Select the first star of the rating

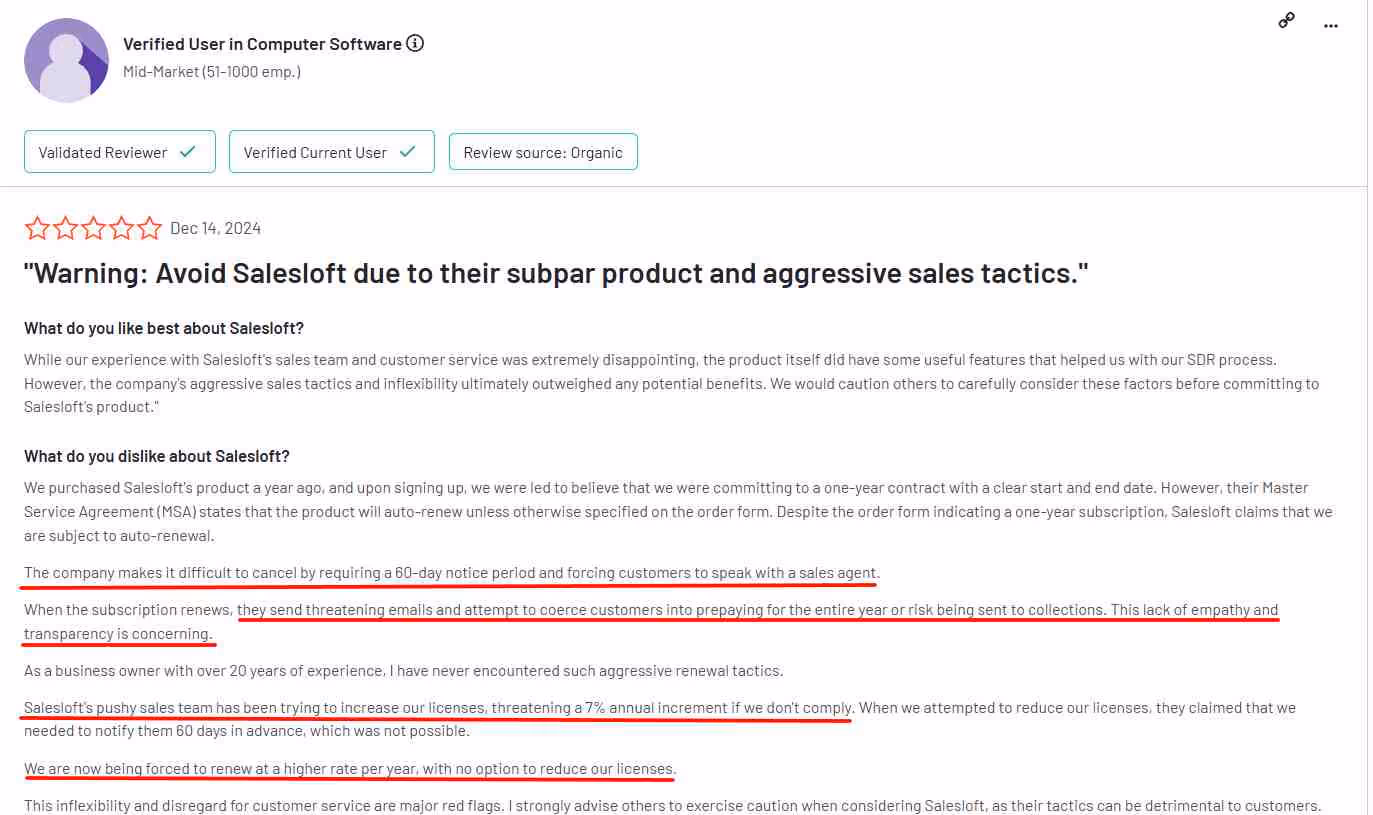pos(37,227)
